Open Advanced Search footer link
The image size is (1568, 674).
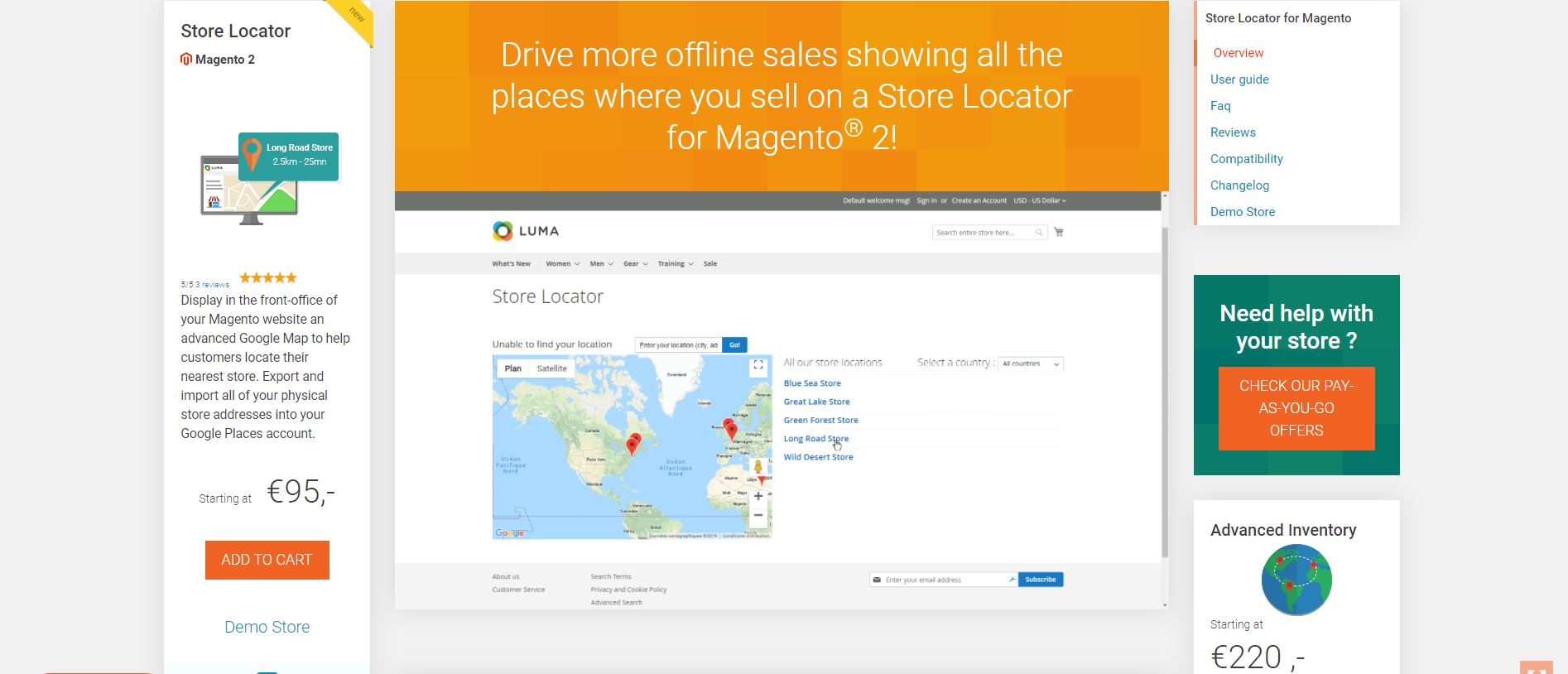(616, 603)
